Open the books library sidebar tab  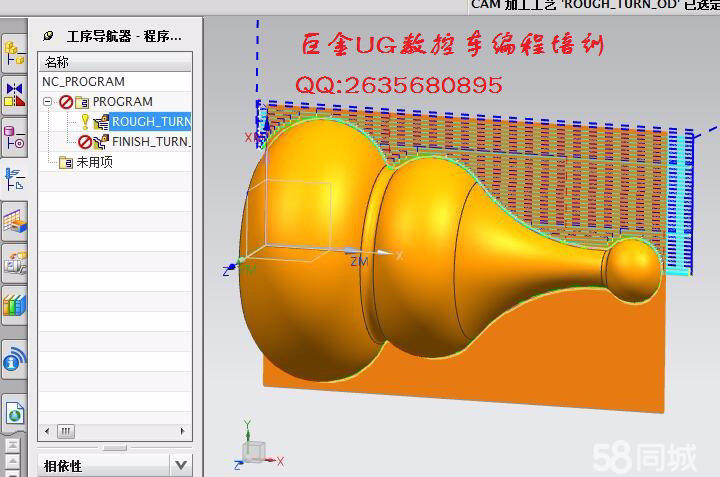click(x=14, y=305)
